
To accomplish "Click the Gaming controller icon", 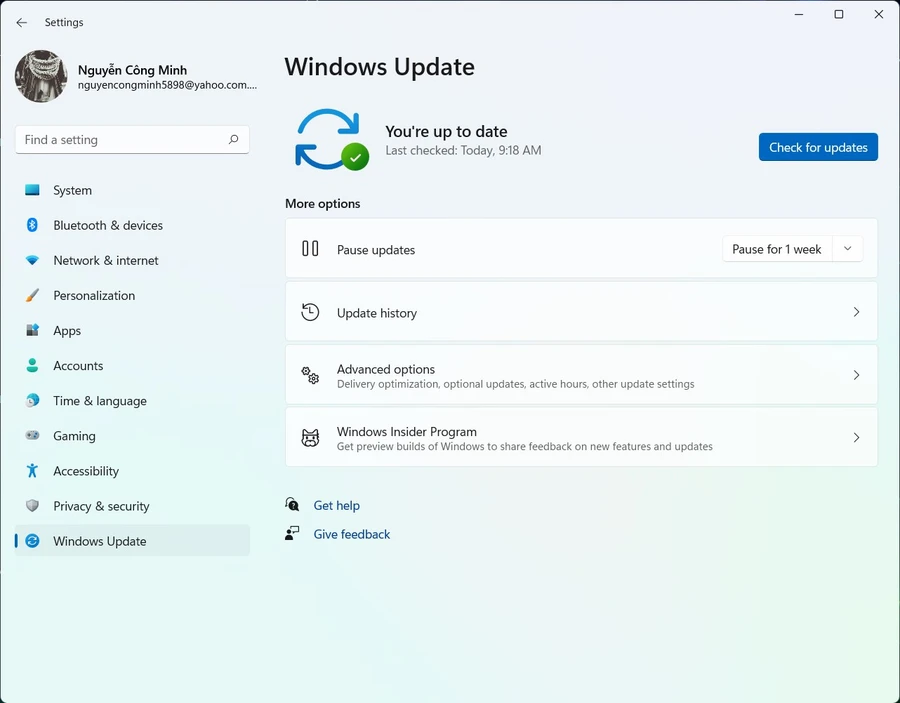I will click(32, 436).
